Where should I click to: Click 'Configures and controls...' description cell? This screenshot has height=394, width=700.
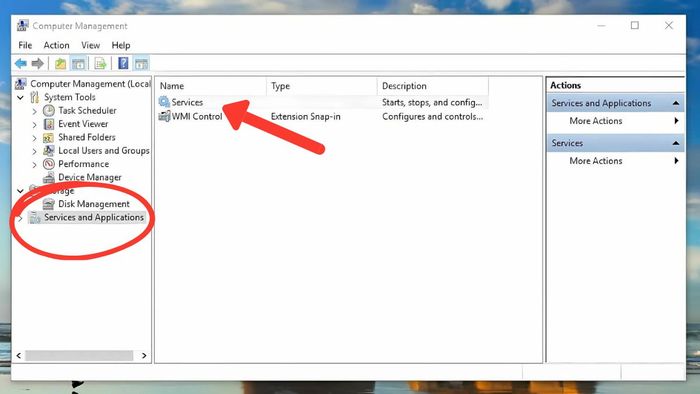[x=433, y=116]
